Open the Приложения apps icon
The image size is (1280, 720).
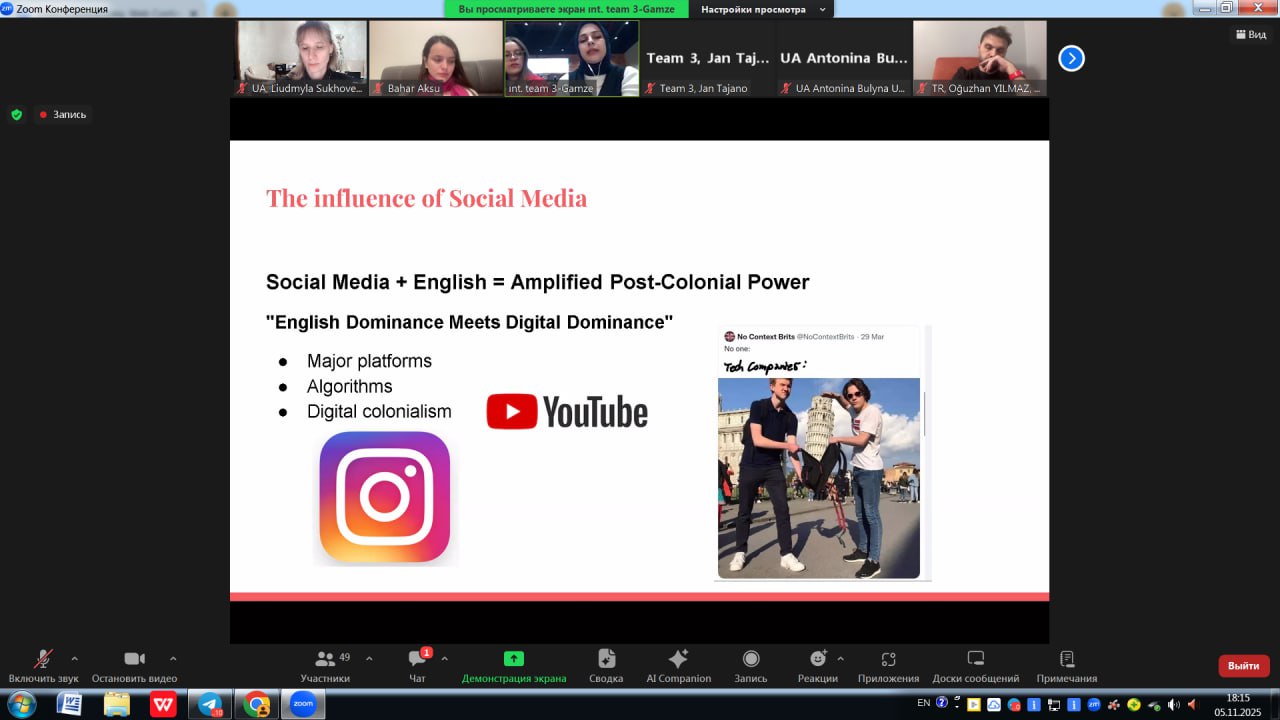(x=888, y=659)
